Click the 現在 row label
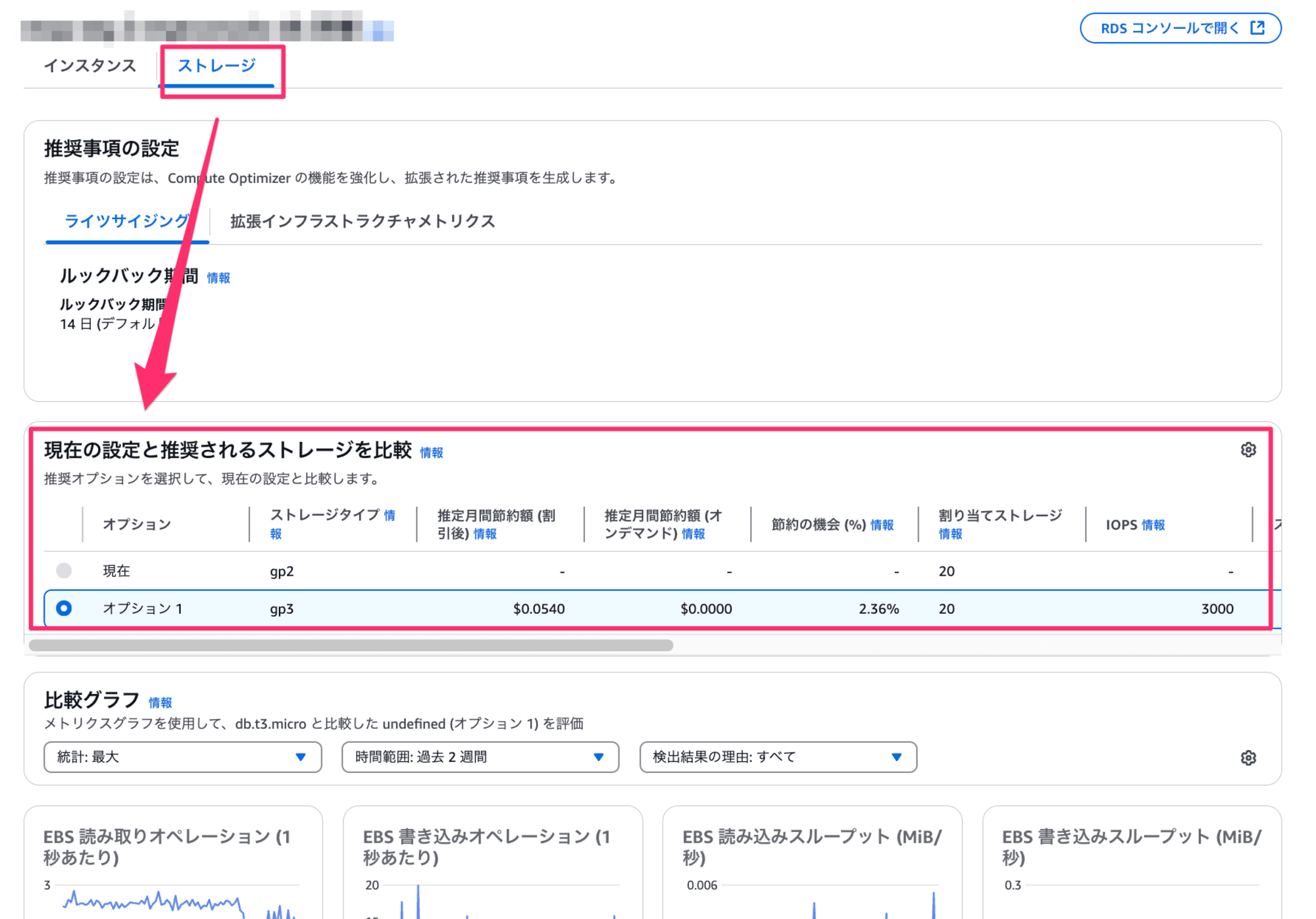1316x919 pixels. click(116, 571)
